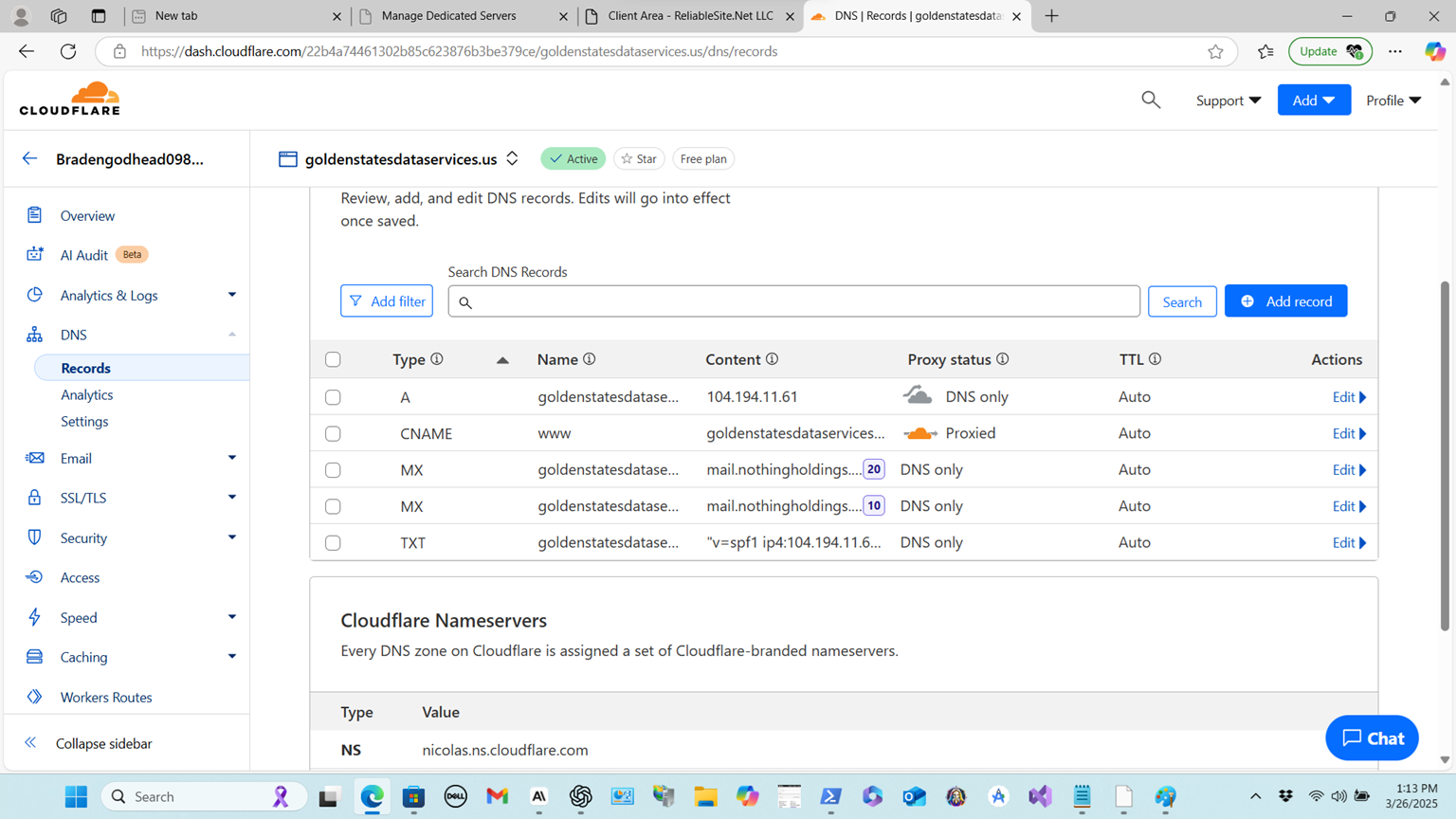Open Gmail from the taskbar

pyautogui.click(x=498, y=796)
